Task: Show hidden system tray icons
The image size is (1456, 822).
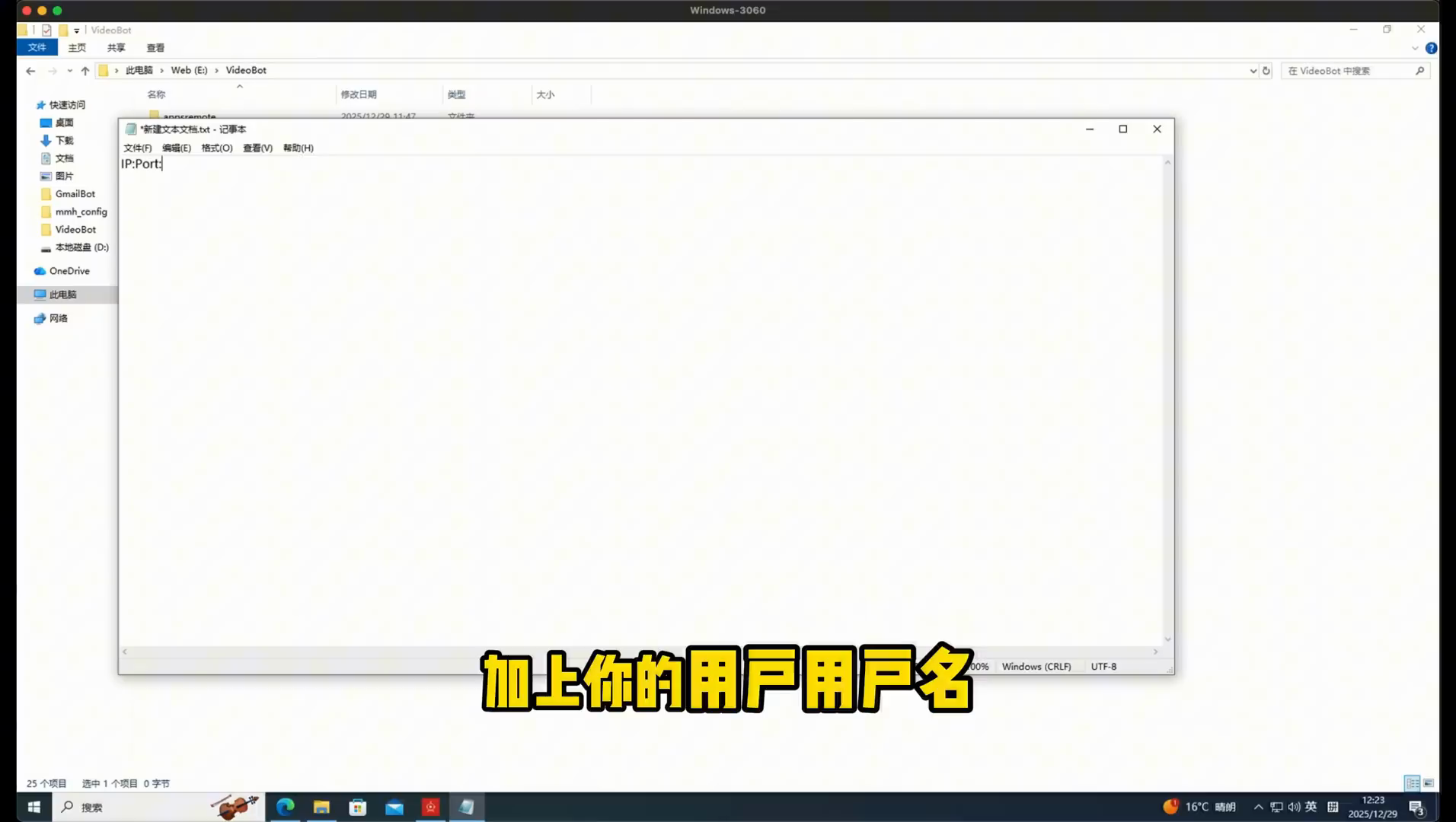Action: [1258, 807]
